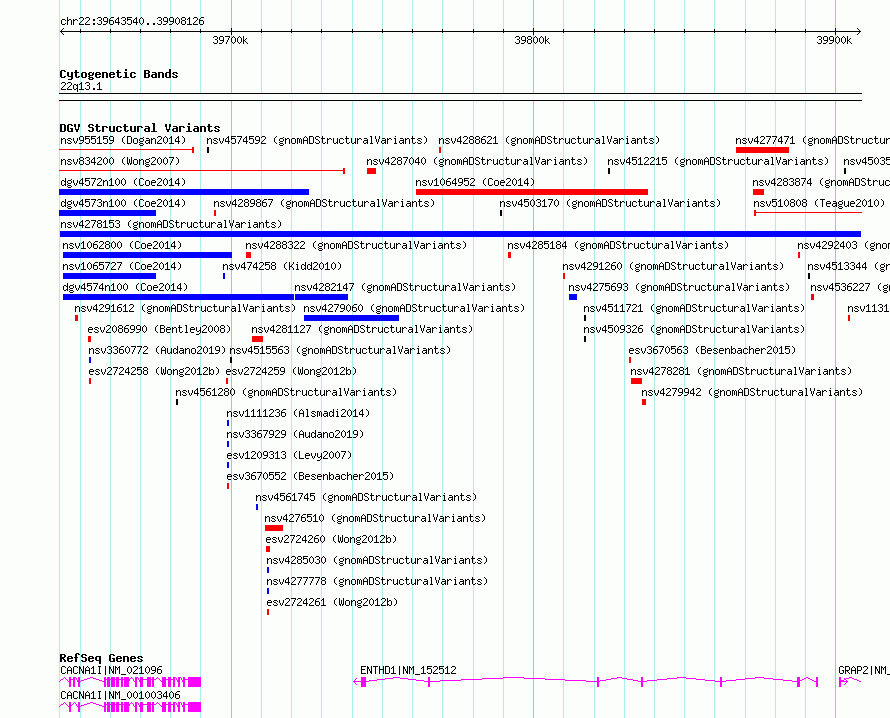890x718 pixels.
Task: Open nsv4278281 variant label
Action: [x=741, y=371]
